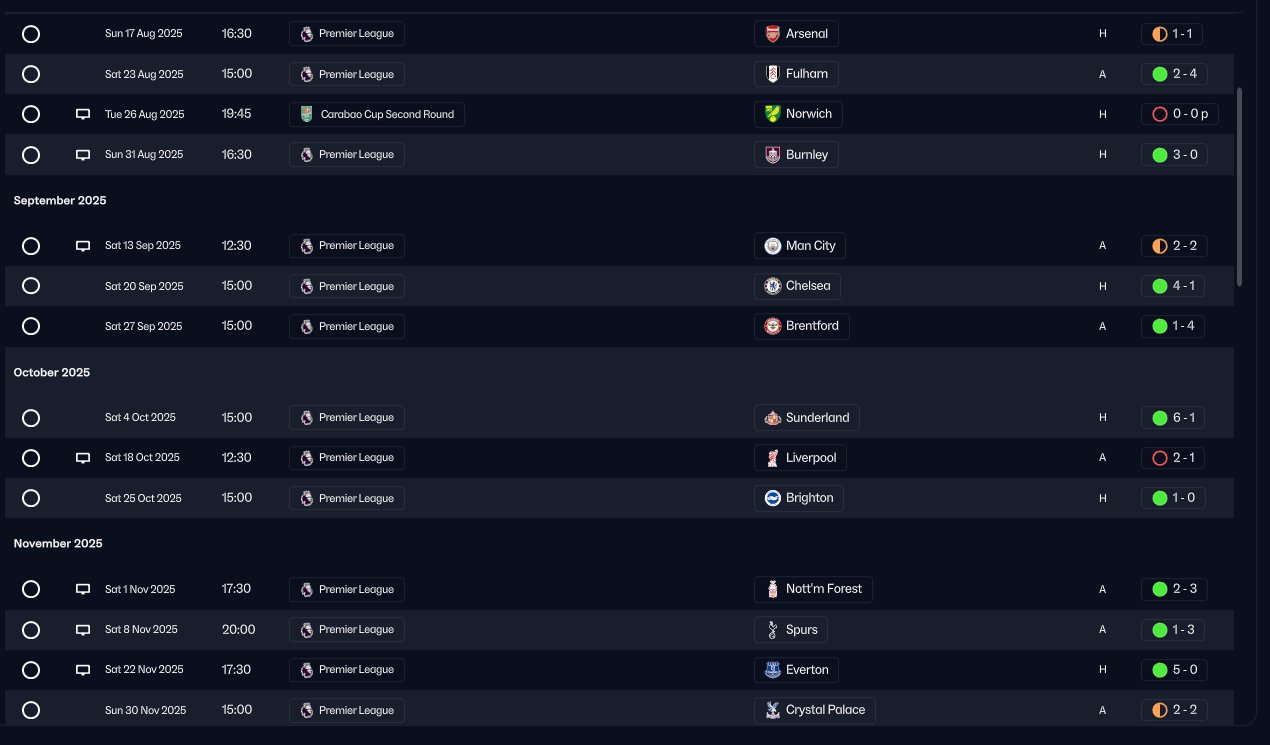The height and width of the screenshot is (745, 1270).
Task: Click the Sunderland club crest icon
Action: point(772,418)
